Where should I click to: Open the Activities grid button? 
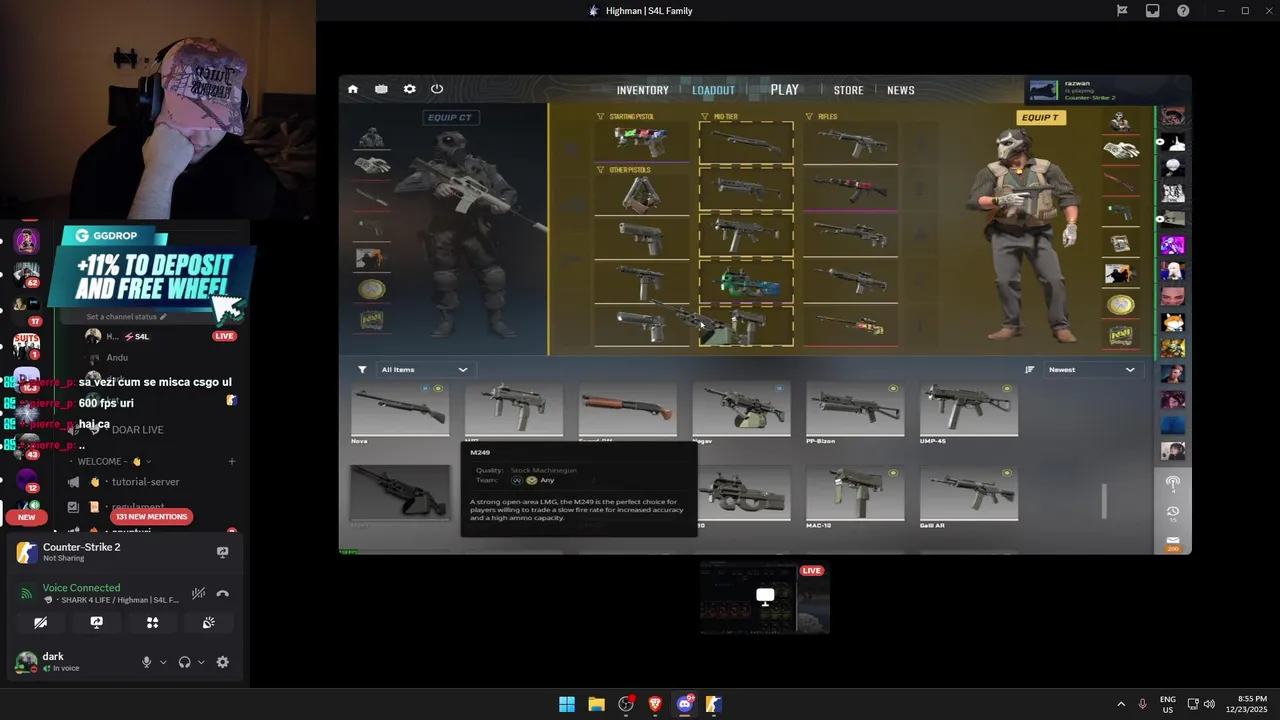pyautogui.click(x=152, y=622)
